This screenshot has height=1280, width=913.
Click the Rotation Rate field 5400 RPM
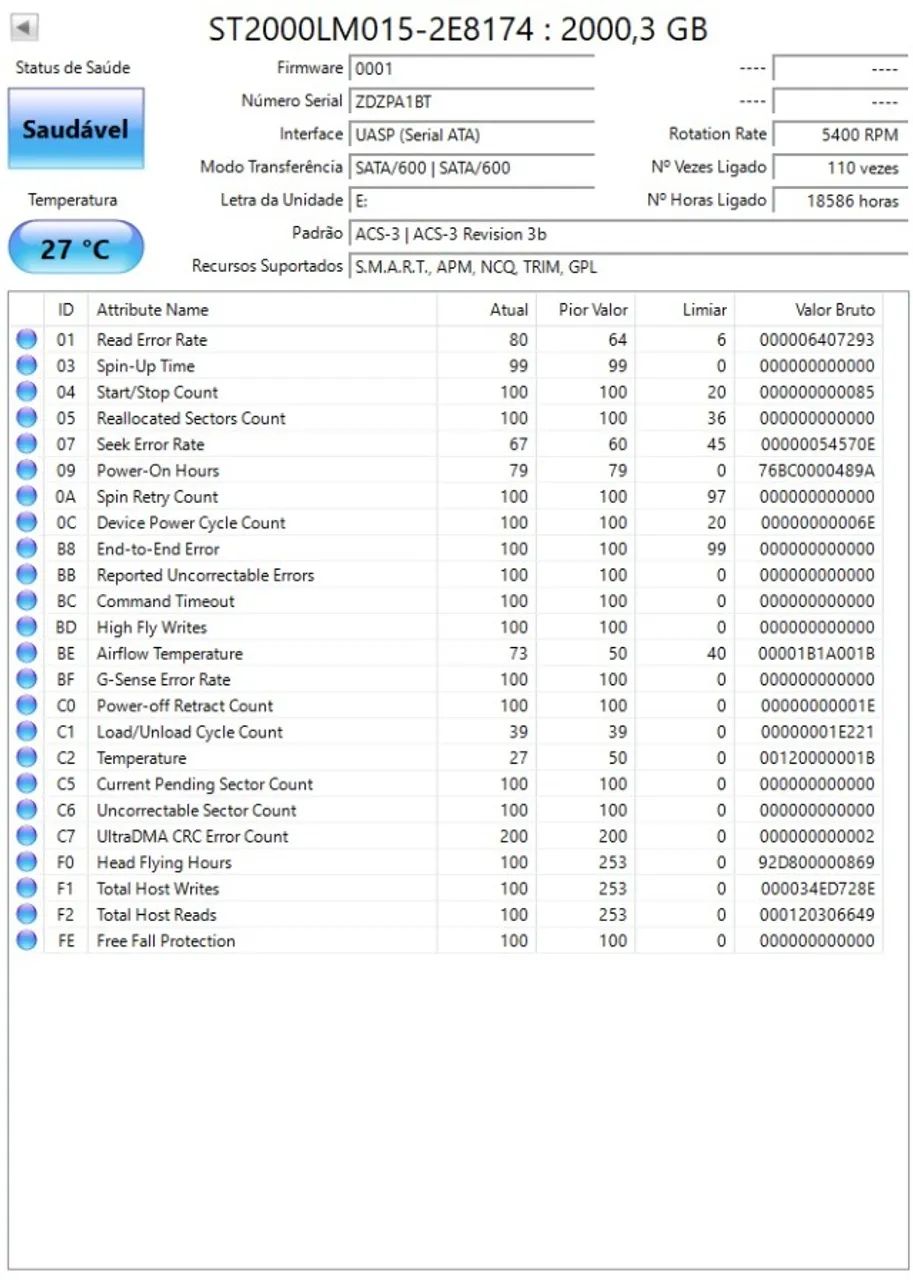(839, 135)
